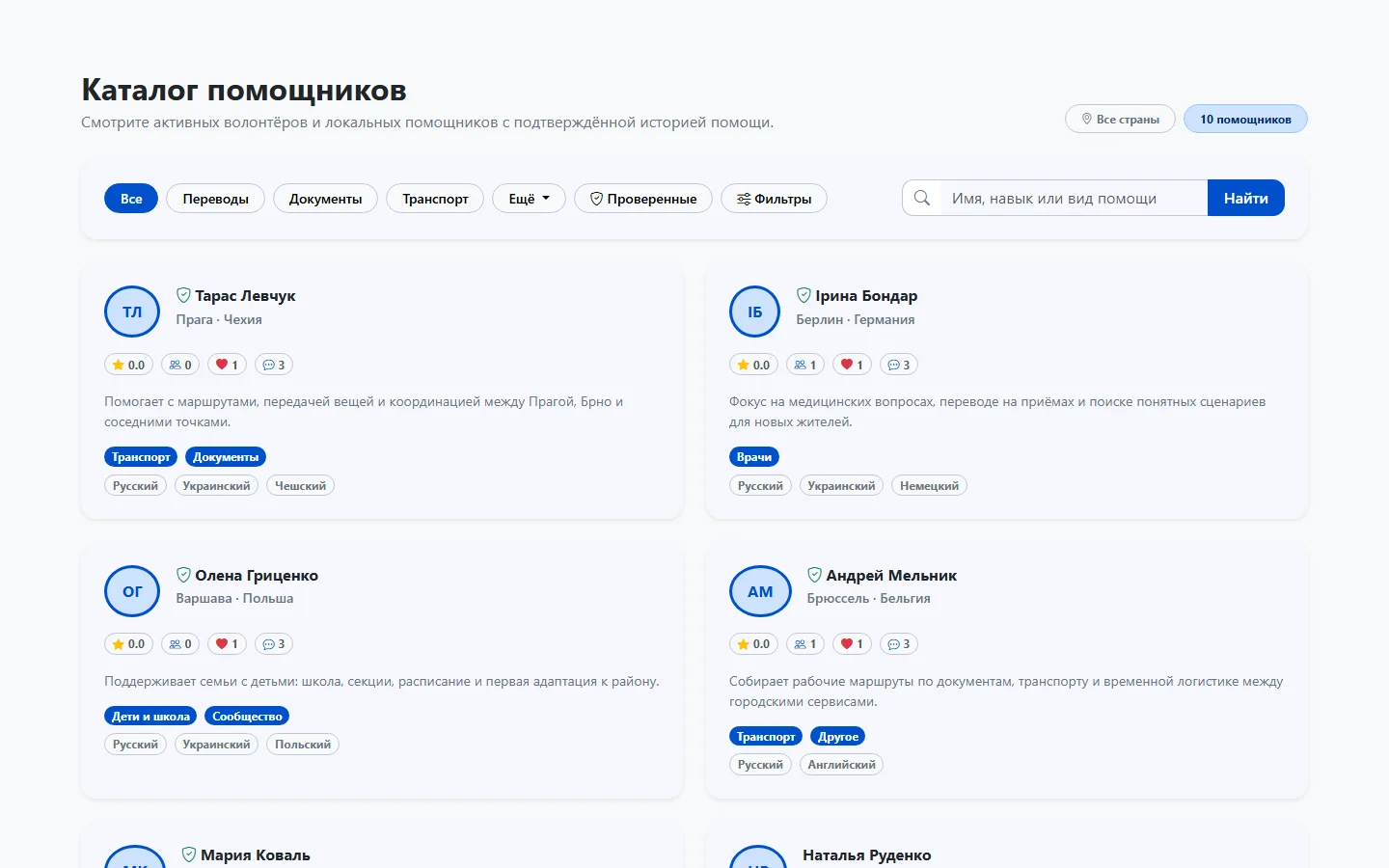The image size is (1389, 868).
Task: Click the Немецкий language chip
Action: [929, 485]
